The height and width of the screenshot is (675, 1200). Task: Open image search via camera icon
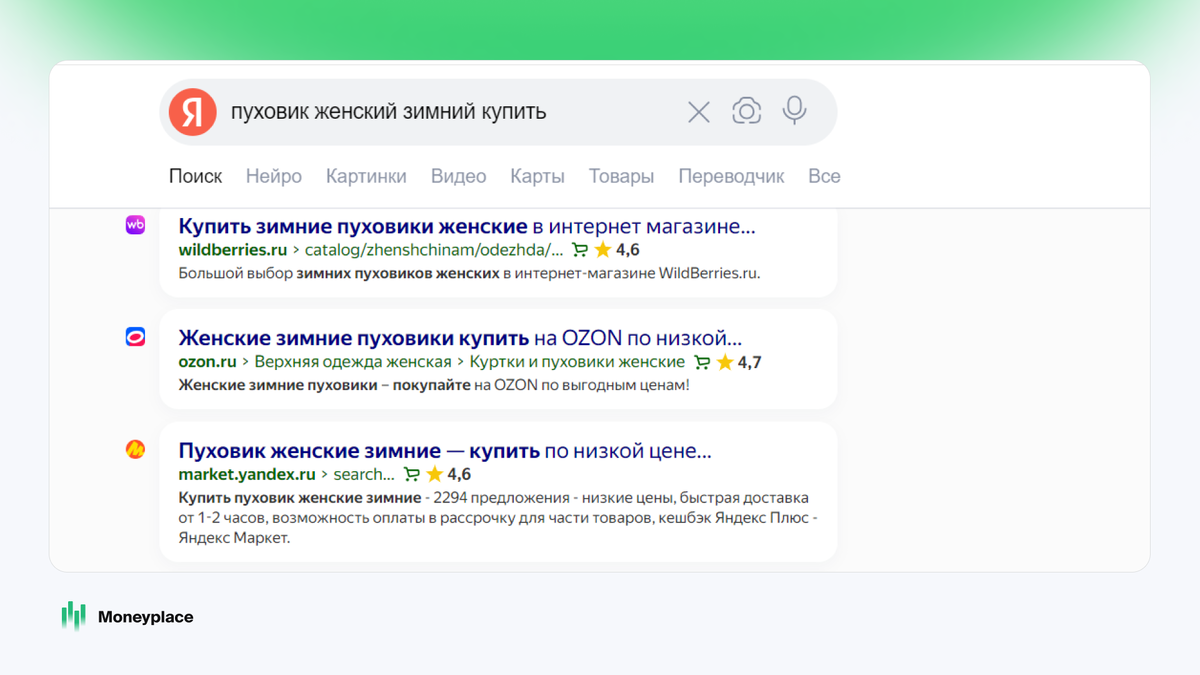pyautogui.click(x=746, y=111)
